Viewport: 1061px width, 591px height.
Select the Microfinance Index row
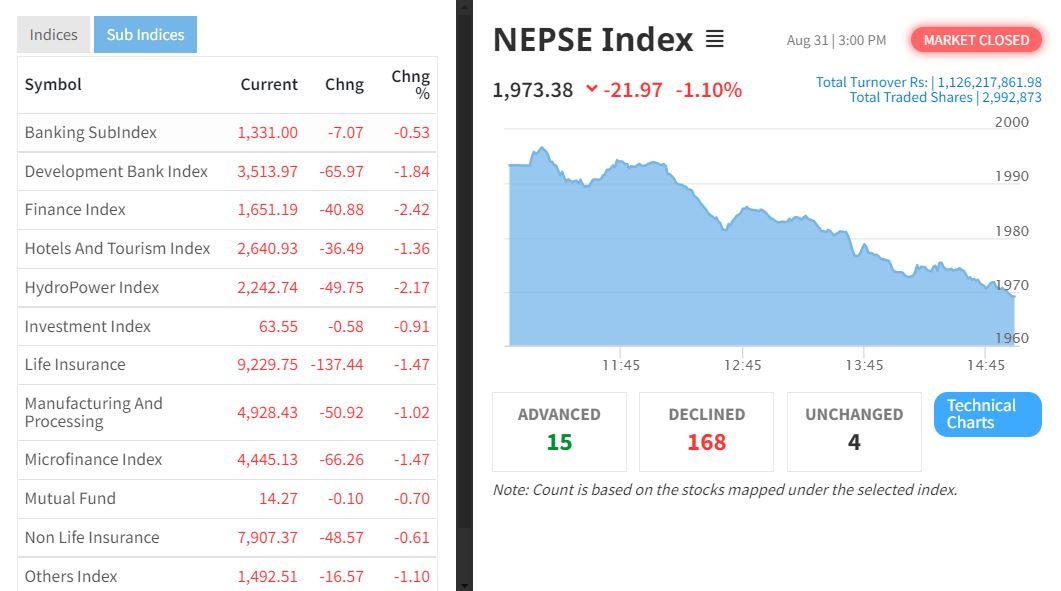tap(93, 459)
